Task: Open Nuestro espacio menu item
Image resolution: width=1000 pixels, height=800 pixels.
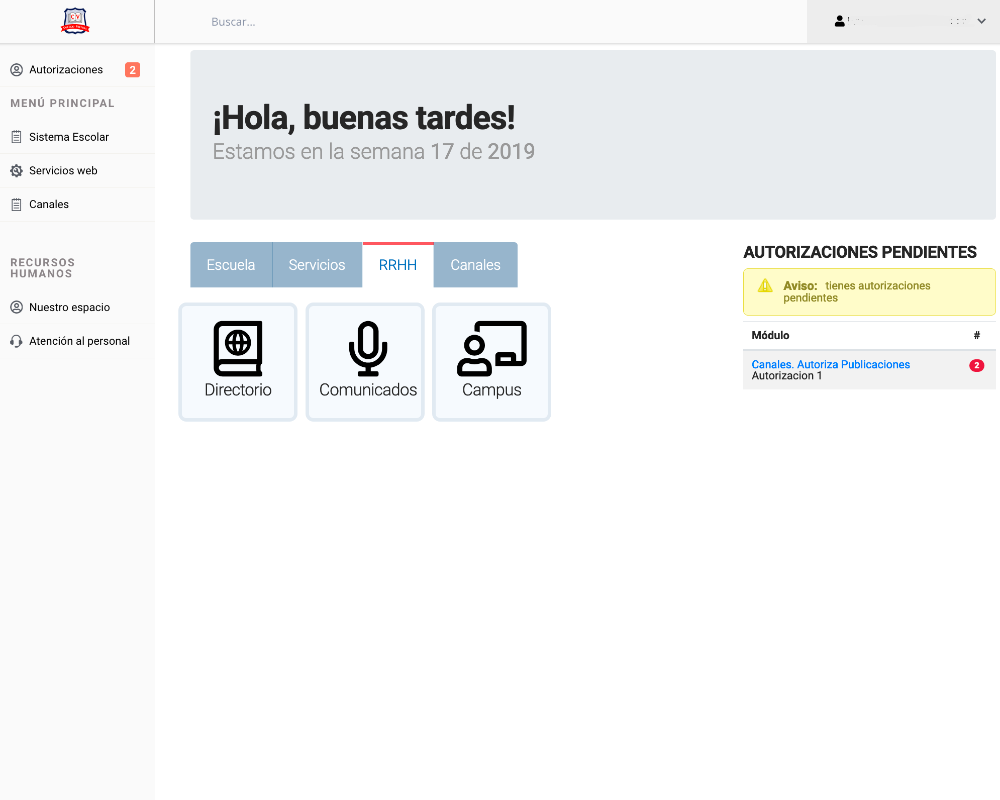Action: pos(77,307)
